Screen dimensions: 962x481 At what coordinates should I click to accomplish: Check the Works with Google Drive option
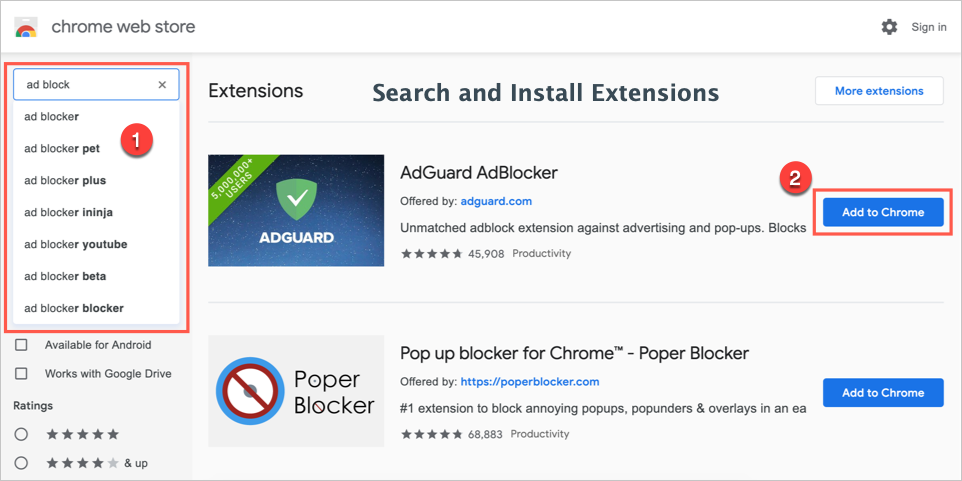[x=21, y=374]
